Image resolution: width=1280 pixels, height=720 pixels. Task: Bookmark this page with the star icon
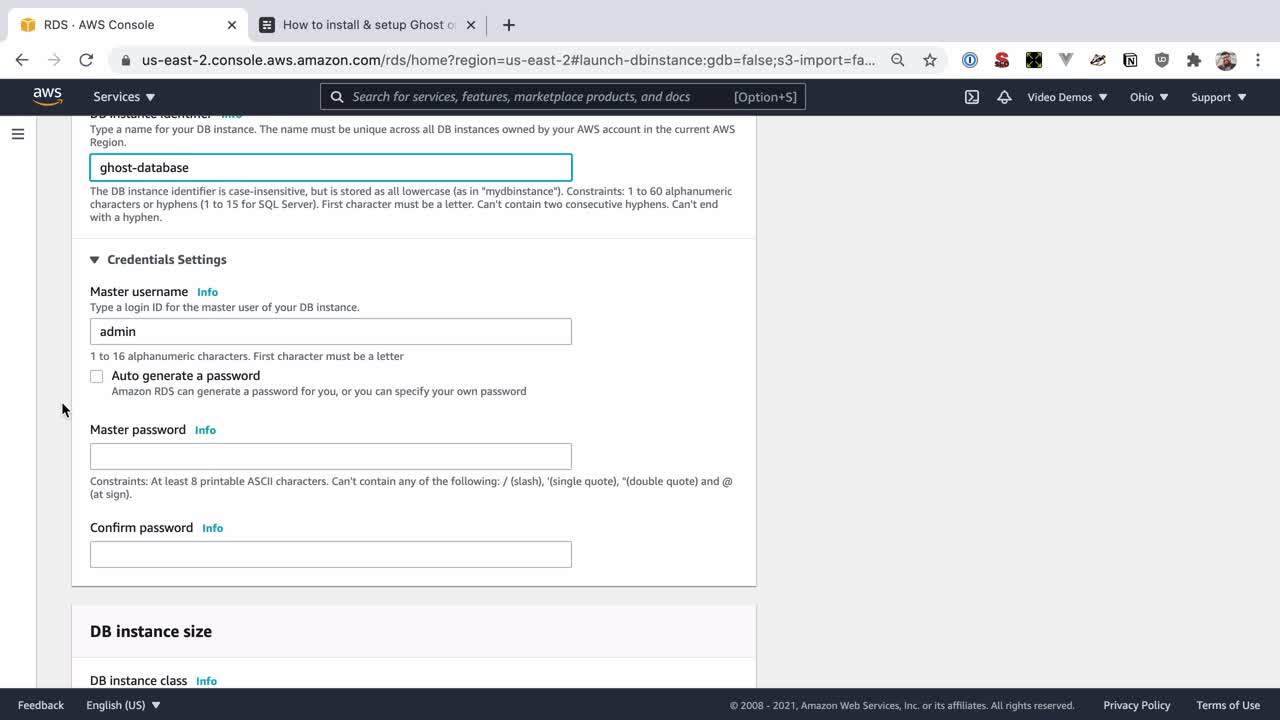pos(930,60)
